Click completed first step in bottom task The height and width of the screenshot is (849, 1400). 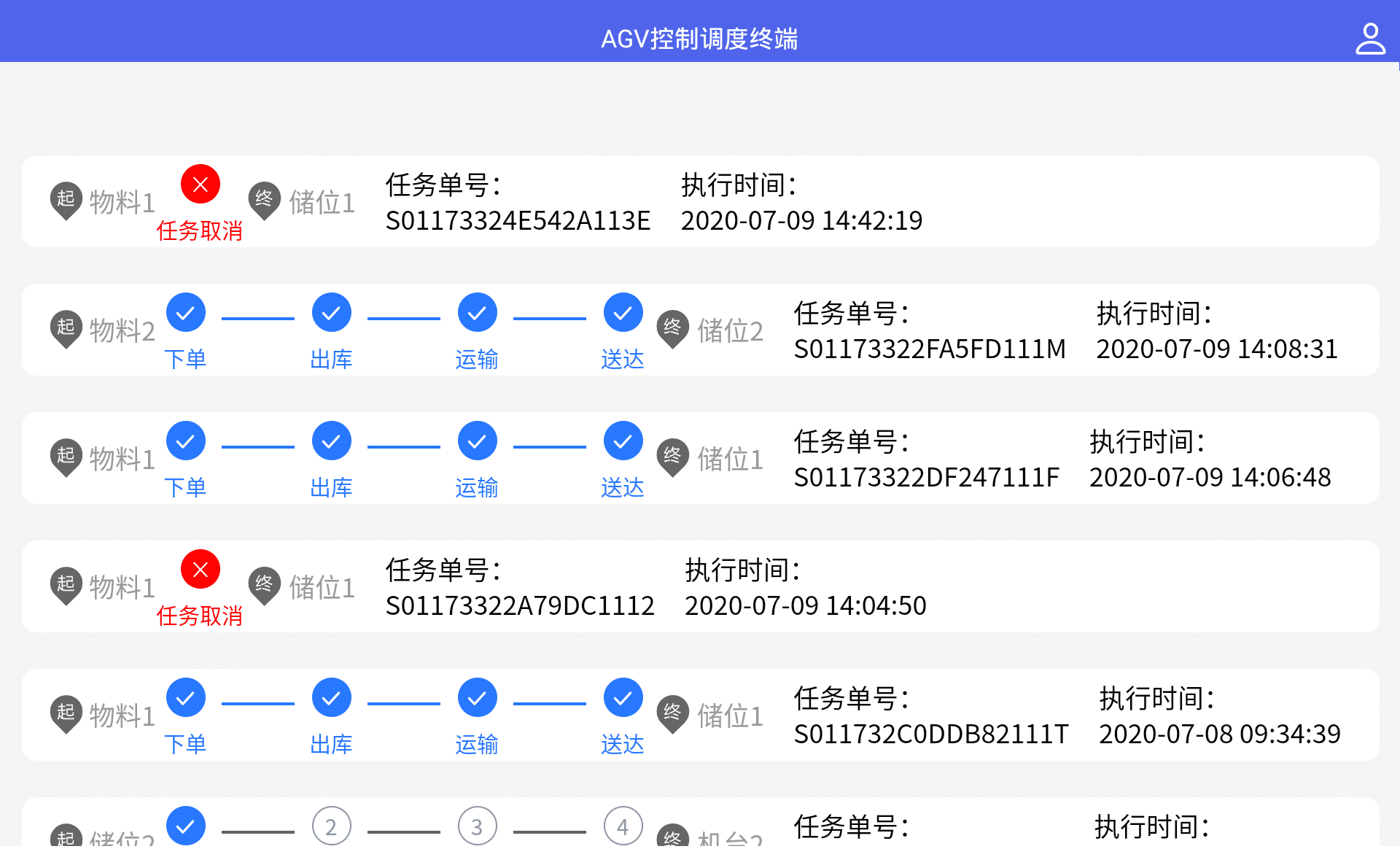(x=186, y=826)
